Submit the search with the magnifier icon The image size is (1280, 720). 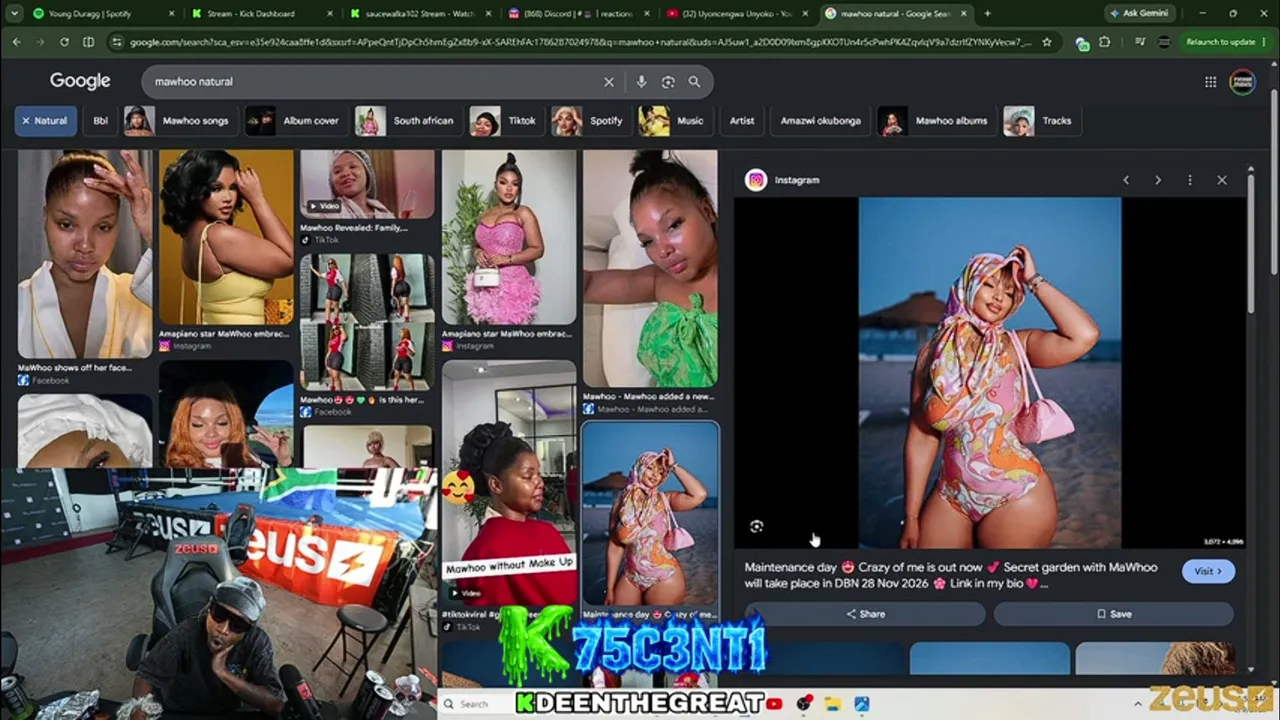pos(694,82)
